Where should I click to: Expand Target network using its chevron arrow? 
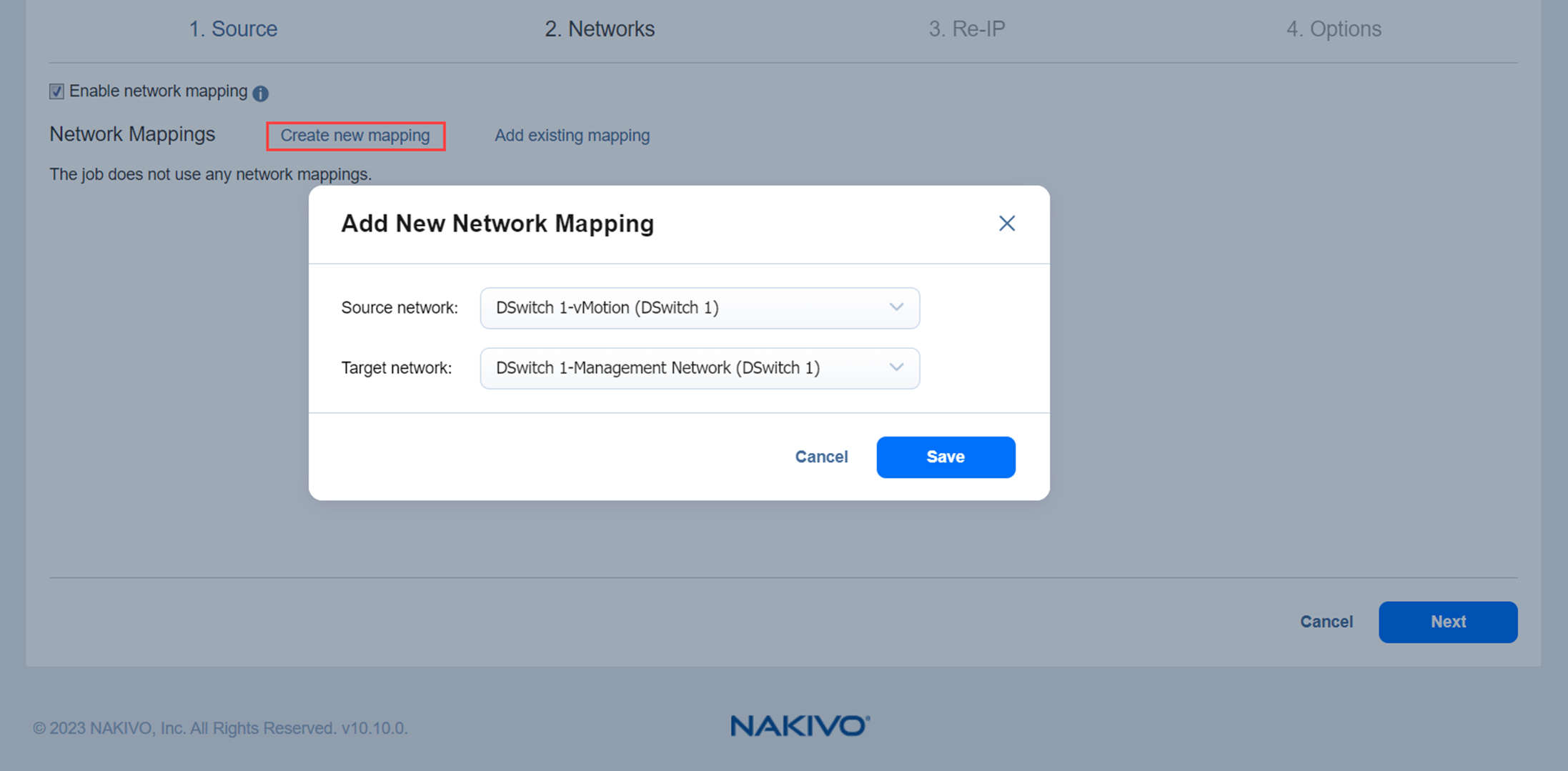coord(895,367)
